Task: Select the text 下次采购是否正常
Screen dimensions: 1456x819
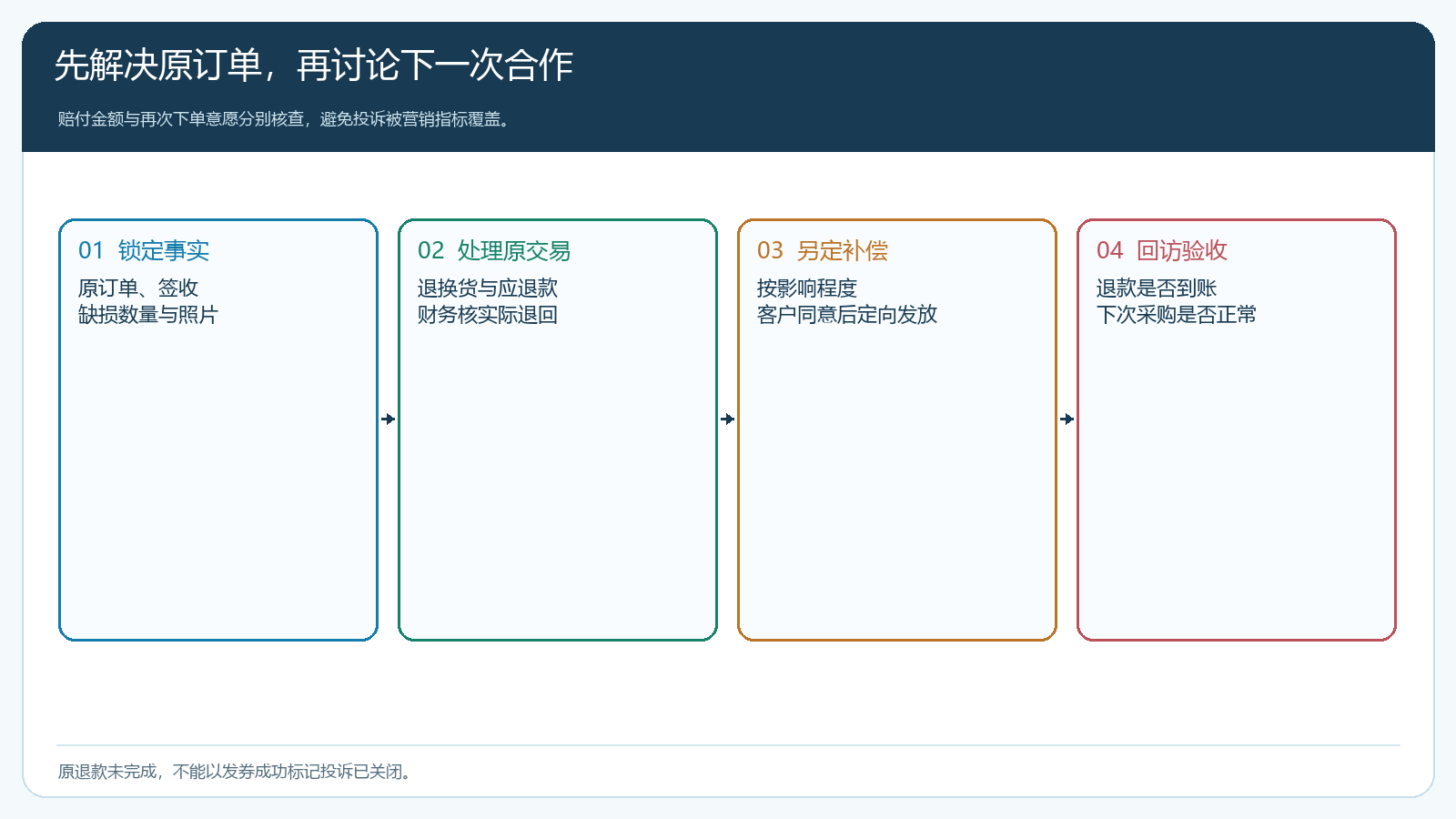Action: click(1177, 315)
